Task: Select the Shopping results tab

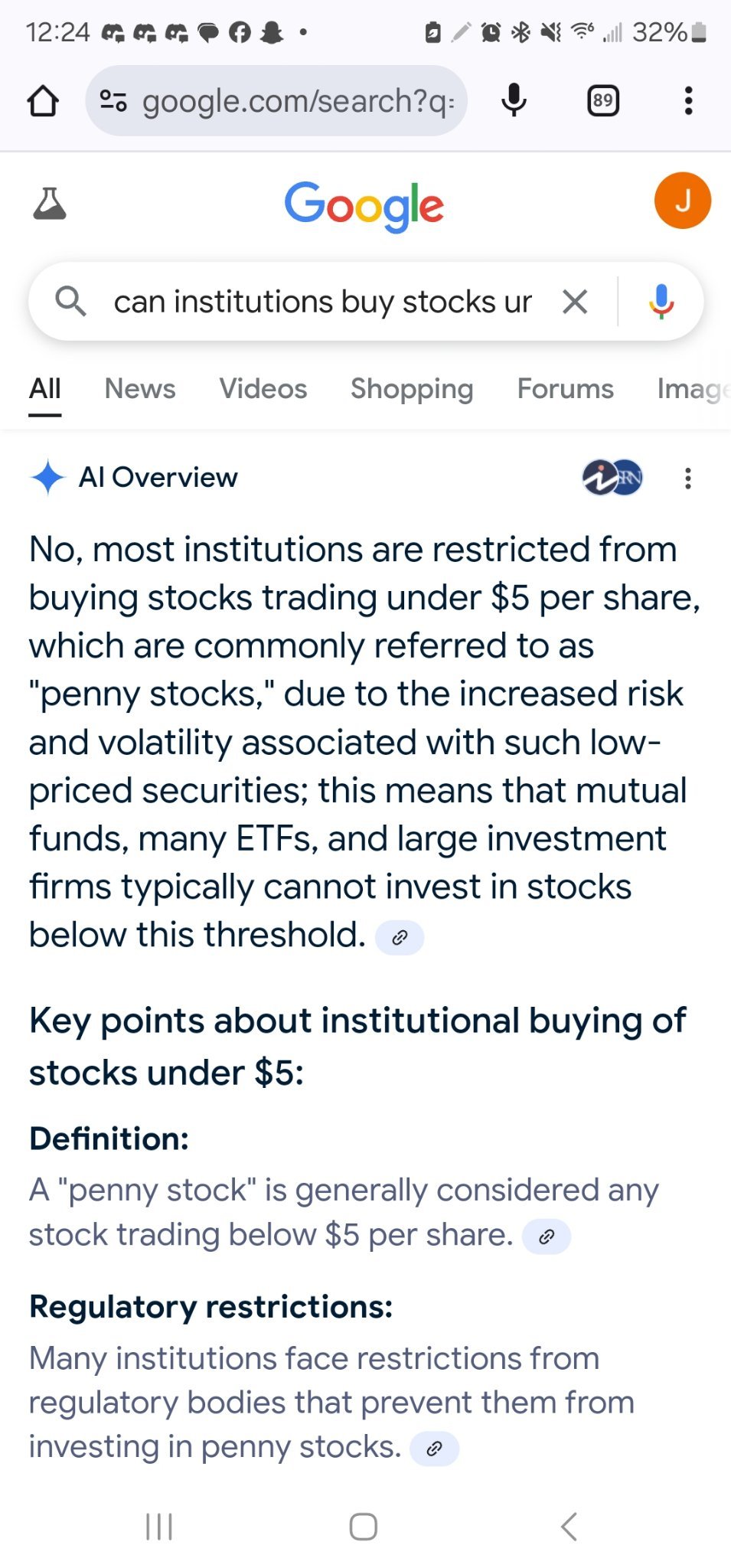Action: coord(412,389)
